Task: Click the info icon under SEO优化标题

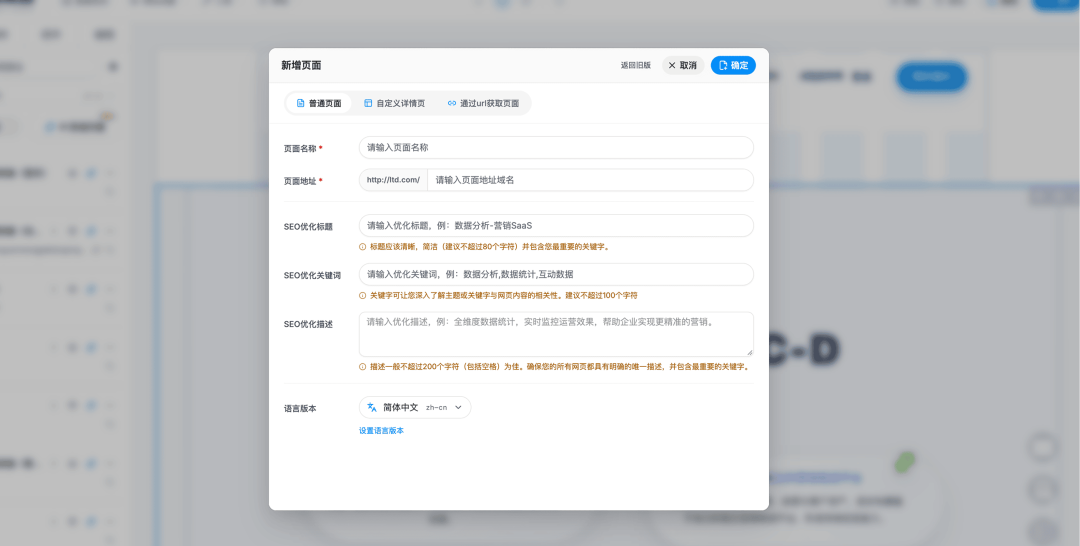Action: 362,246
